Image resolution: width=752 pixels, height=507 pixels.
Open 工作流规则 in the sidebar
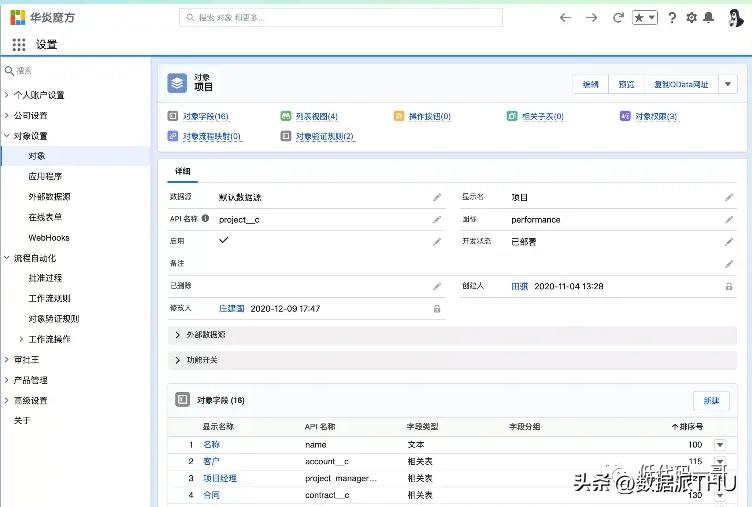coord(49,298)
